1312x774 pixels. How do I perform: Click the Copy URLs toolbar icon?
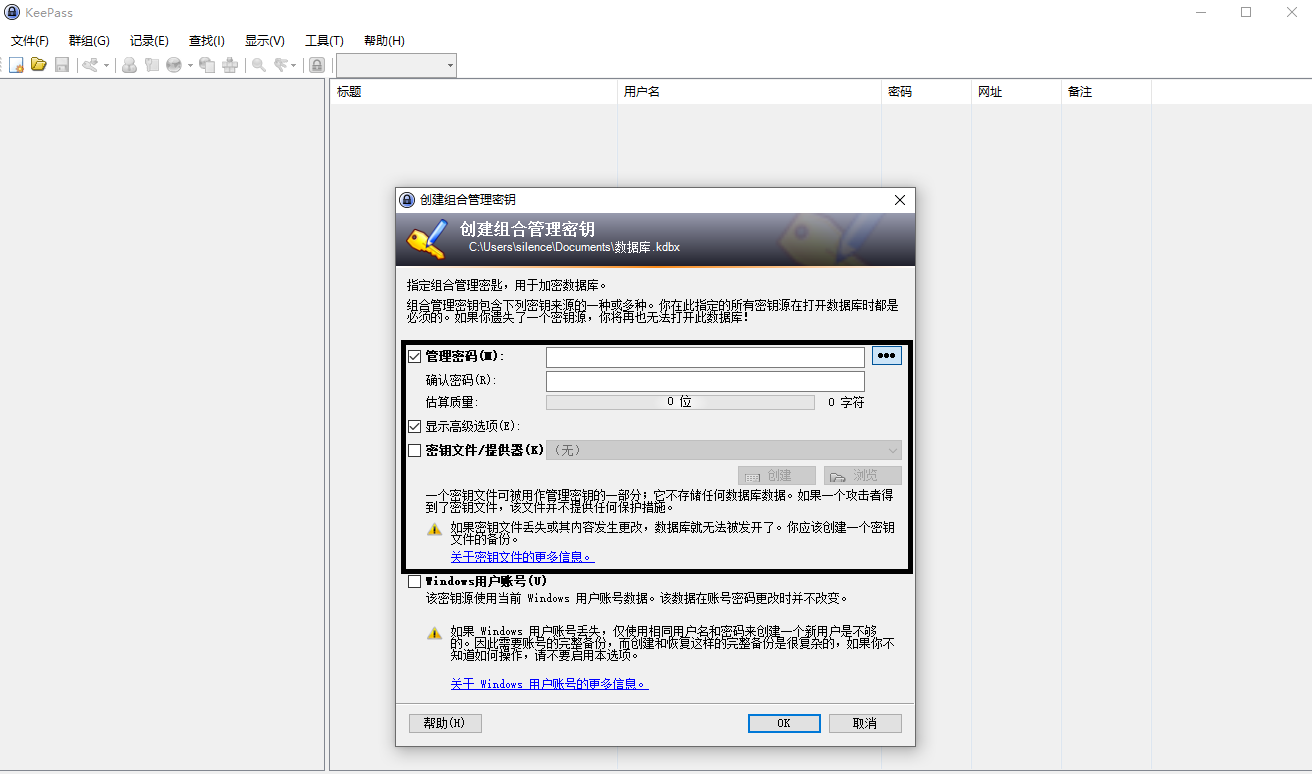pos(207,65)
